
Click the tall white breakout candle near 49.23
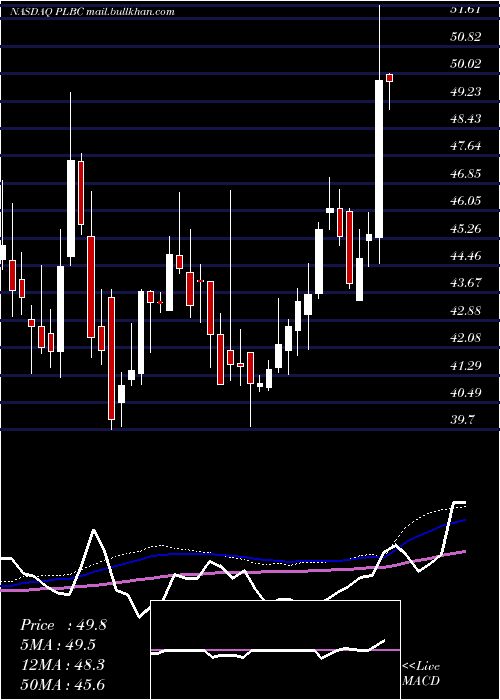tap(379, 159)
